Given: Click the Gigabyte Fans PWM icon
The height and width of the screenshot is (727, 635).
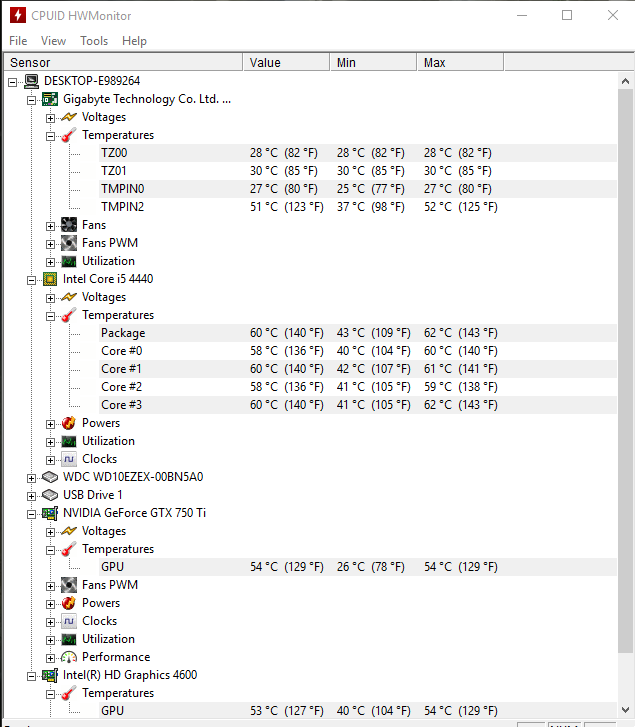Looking at the screenshot, I should (69, 243).
